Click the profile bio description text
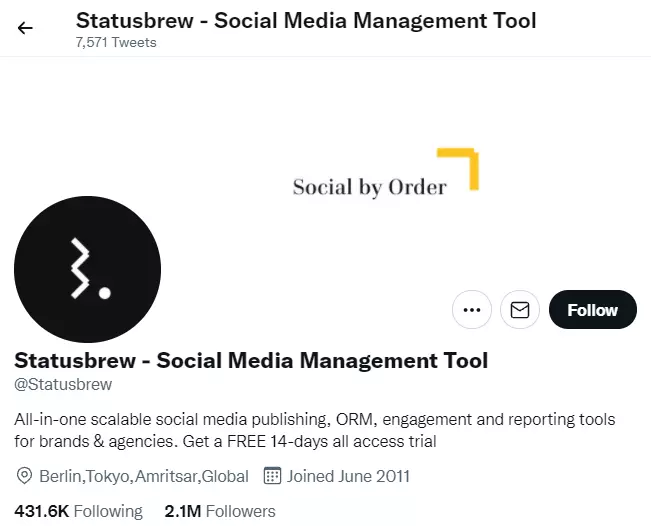Screen dimensions: 651x526 [315, 419]
